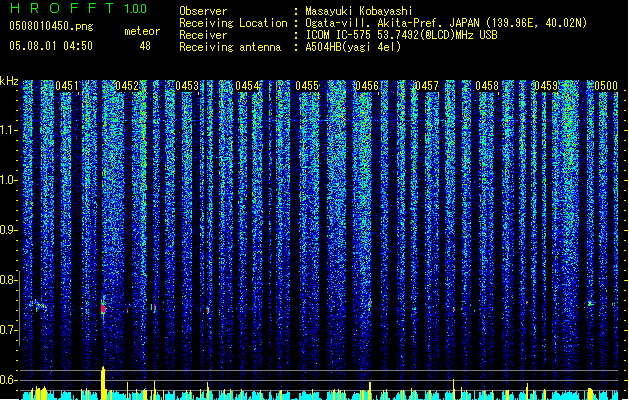Click the 0455 time marker
Image resolution: width=629 pixels, height=400 pixels.
307,86
